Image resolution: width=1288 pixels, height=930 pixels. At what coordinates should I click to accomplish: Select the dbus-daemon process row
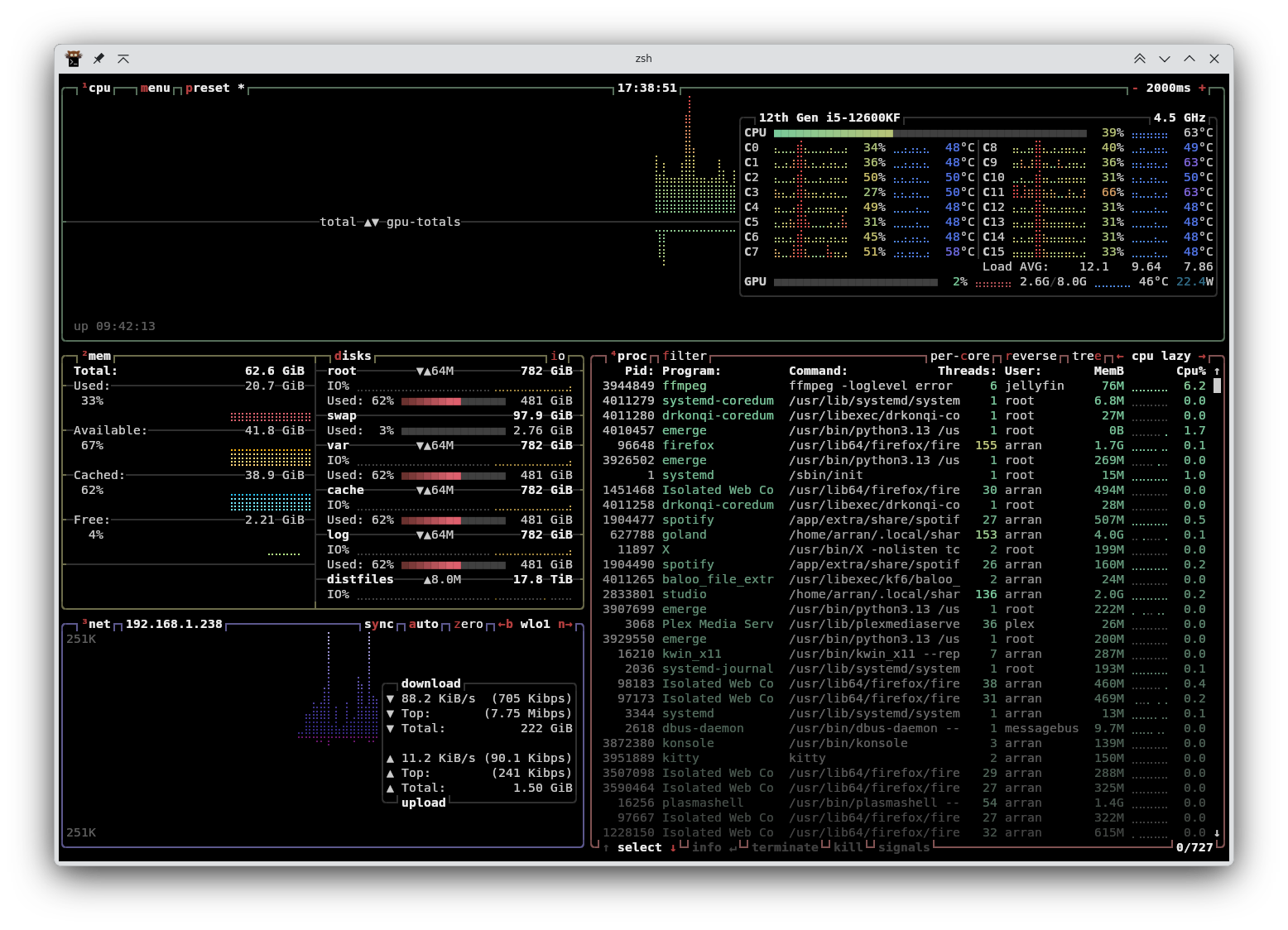point(904,729)
